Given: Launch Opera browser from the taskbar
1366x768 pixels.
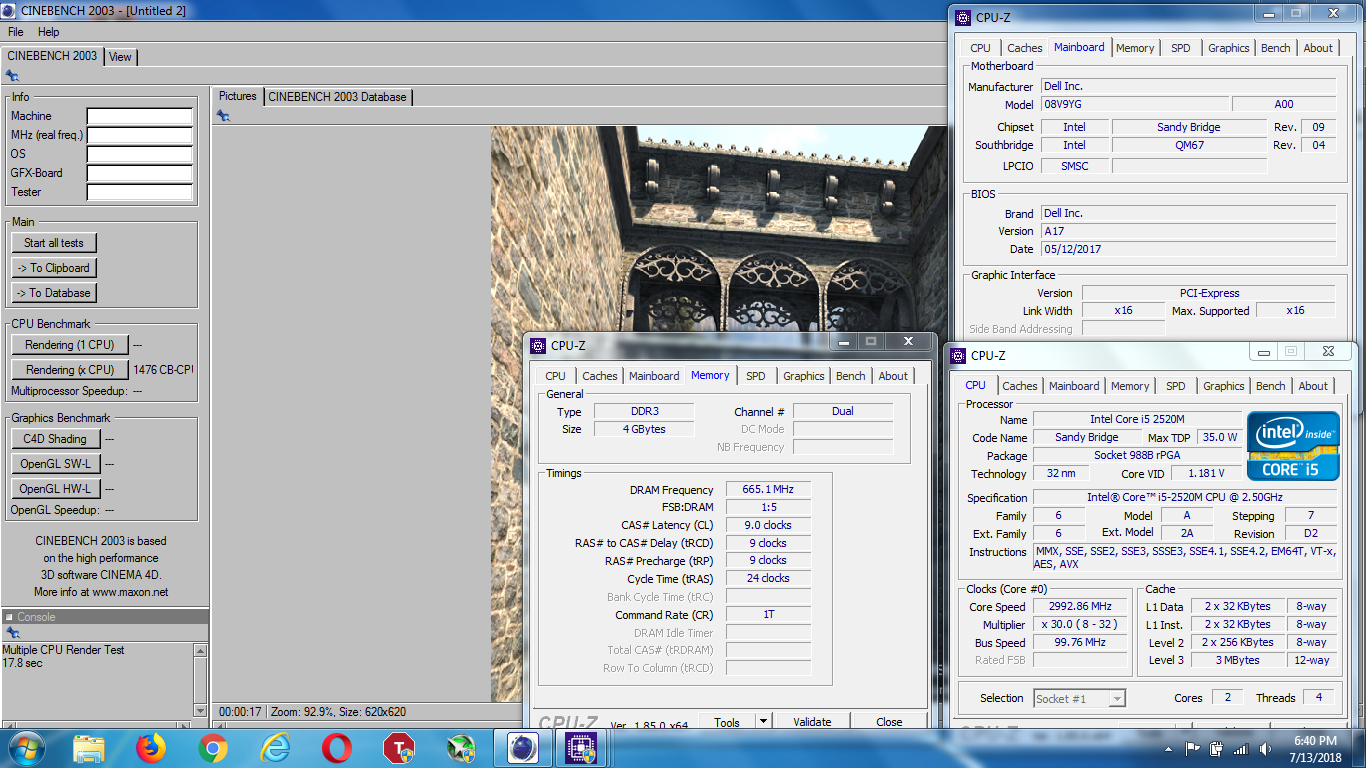Looking at the screenshot, I should [x=337, y=748].
